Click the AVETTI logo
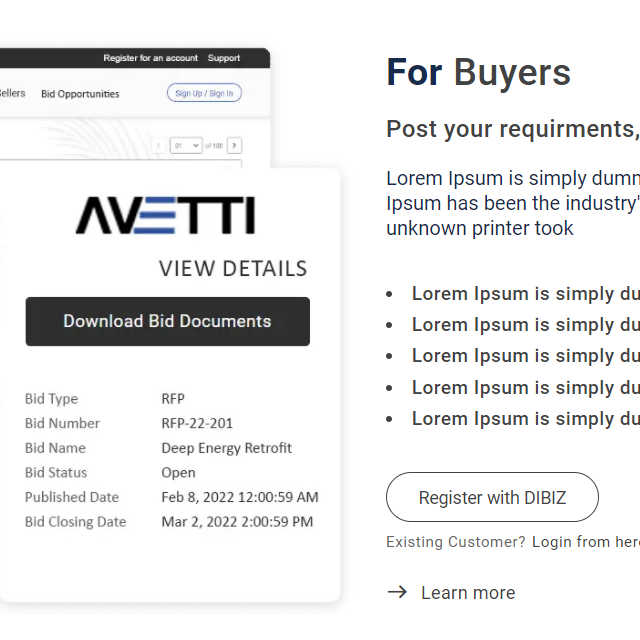The height and width of the screenshot is (640, 640). pyautogui.click(x=165, y=216)
